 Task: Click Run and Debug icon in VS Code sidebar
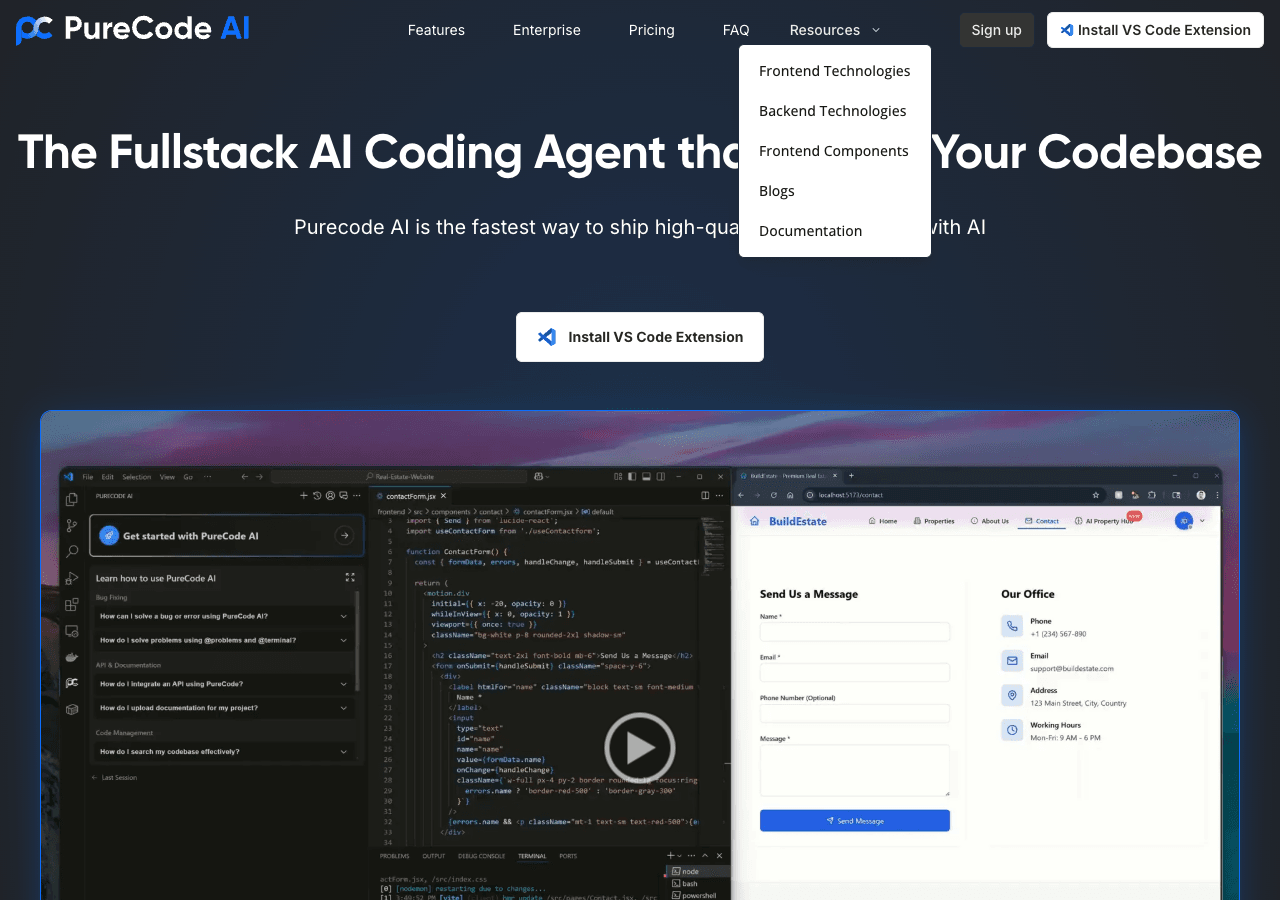click(72, 578)
